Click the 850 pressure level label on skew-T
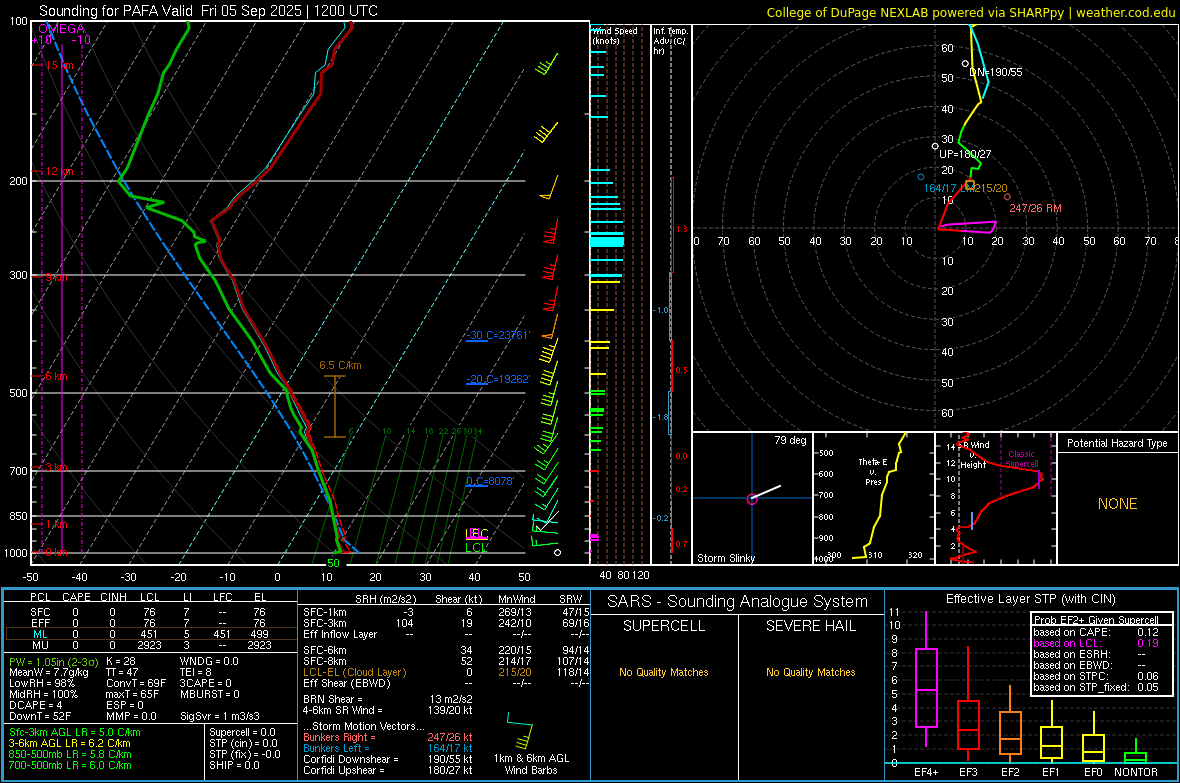 18,516
